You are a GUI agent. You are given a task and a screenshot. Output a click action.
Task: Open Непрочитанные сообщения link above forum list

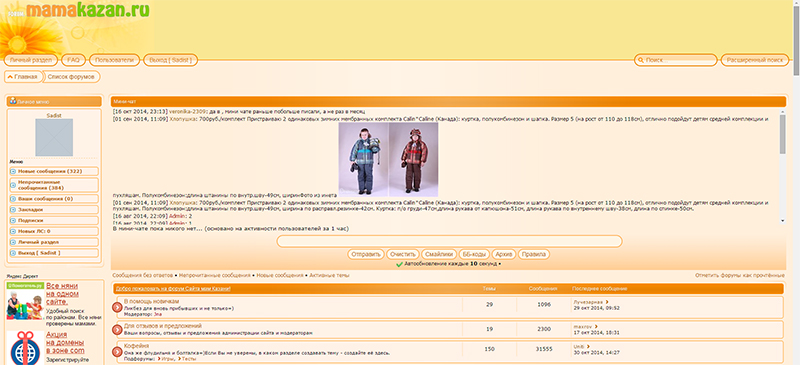[x=215, y=275]
